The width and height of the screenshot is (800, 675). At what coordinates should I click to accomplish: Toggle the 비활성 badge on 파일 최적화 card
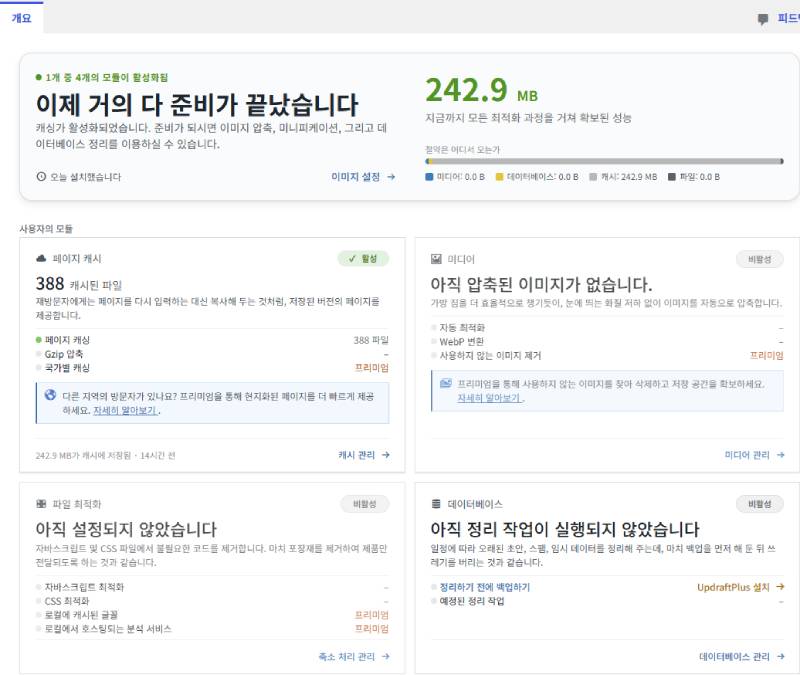365,504
